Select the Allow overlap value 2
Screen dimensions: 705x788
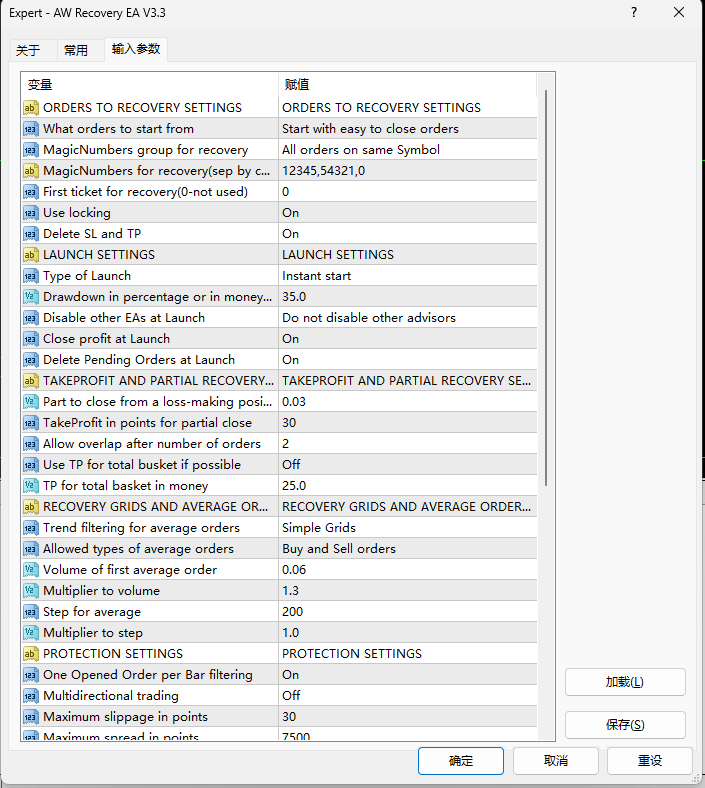[x=408, y=444]
